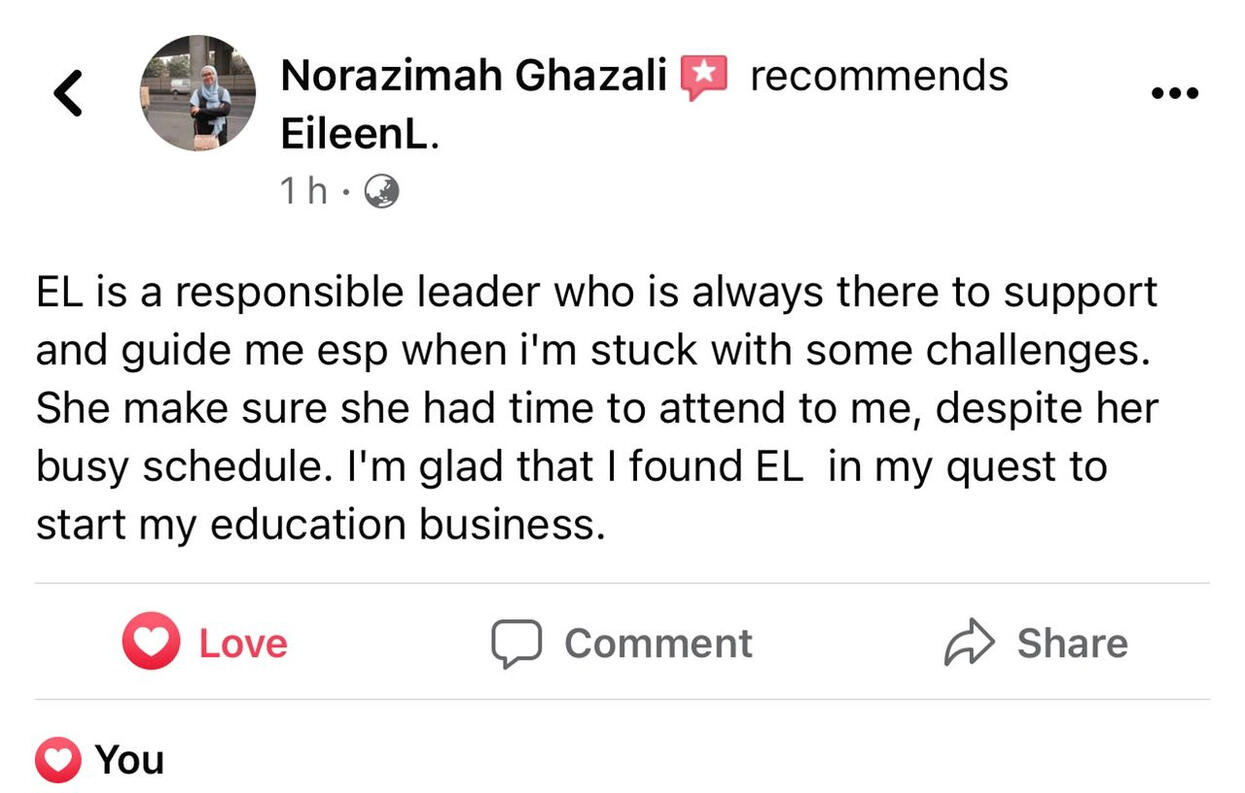The height and width of the screenshot is (793, 1245).
Task: Go back using the left chevron arrow
Action: pyautogui.click(x=68, y=93)
